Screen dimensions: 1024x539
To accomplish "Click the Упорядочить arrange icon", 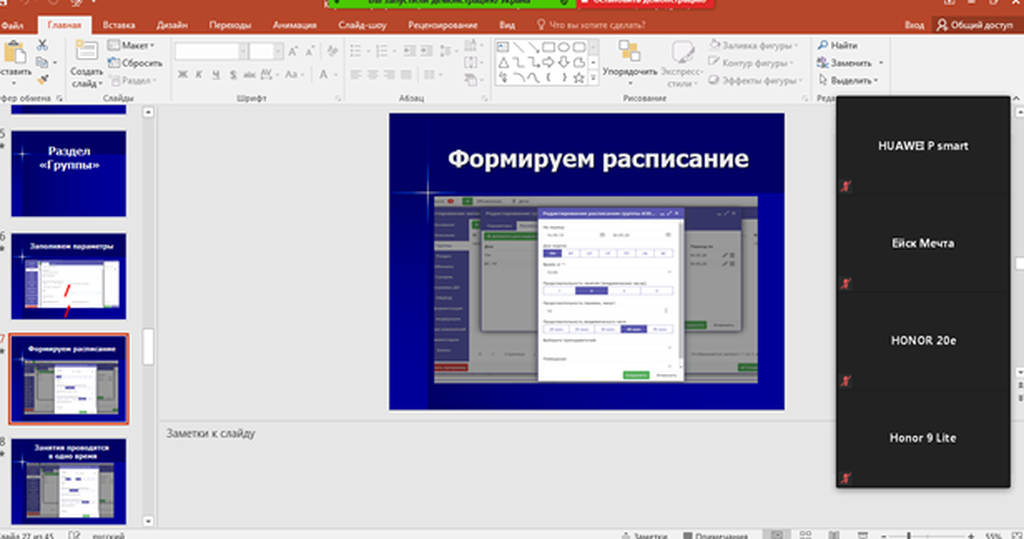I will (x=630, y=52).
